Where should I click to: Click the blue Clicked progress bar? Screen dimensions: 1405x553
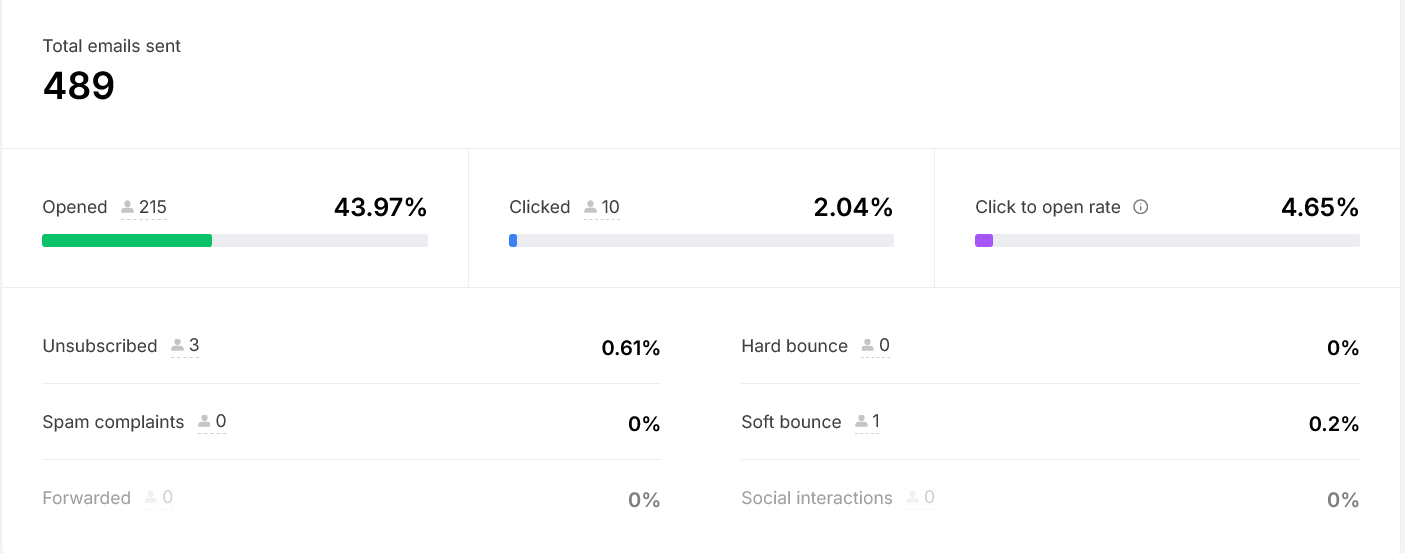[513, 240]
